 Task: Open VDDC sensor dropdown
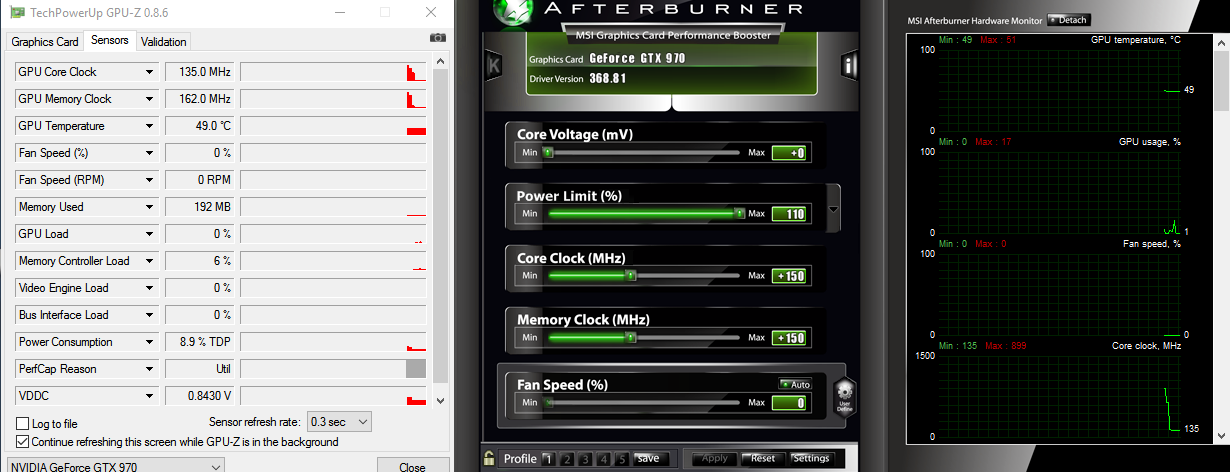[149, 396]
